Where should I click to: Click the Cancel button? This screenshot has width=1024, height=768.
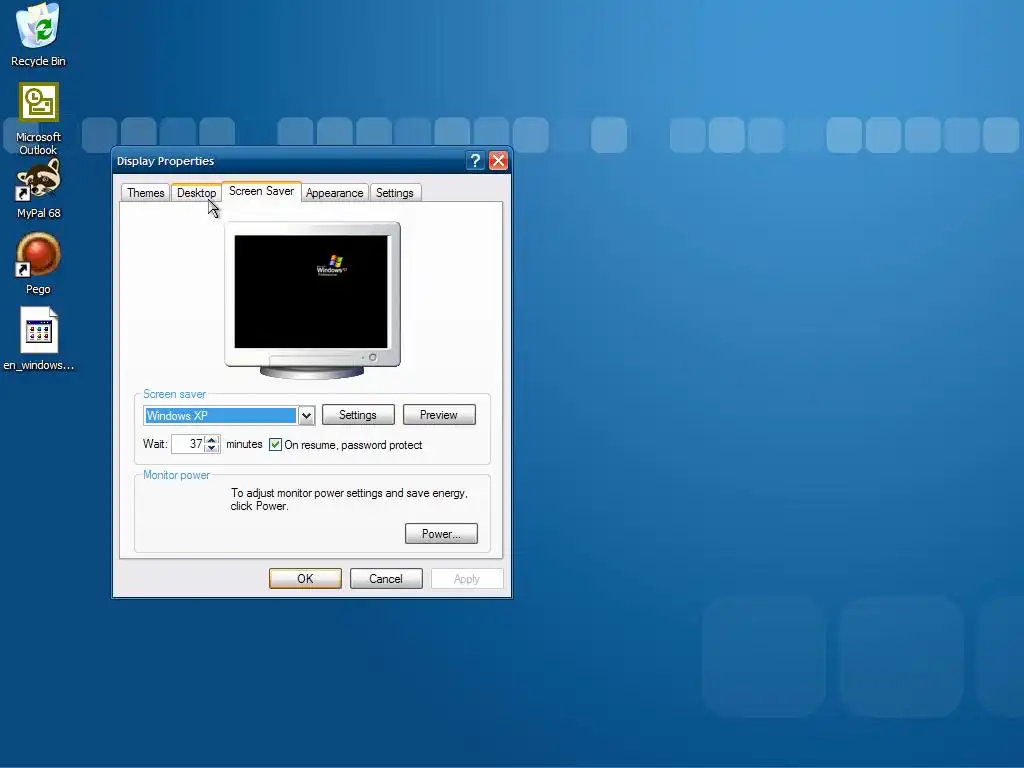point(386,579)
